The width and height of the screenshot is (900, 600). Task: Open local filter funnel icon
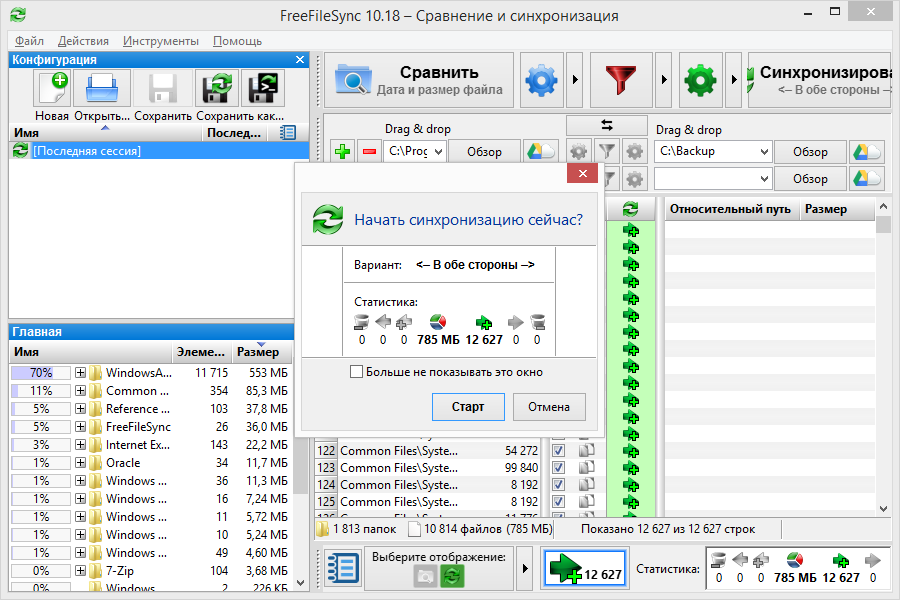tap(607, 152)
